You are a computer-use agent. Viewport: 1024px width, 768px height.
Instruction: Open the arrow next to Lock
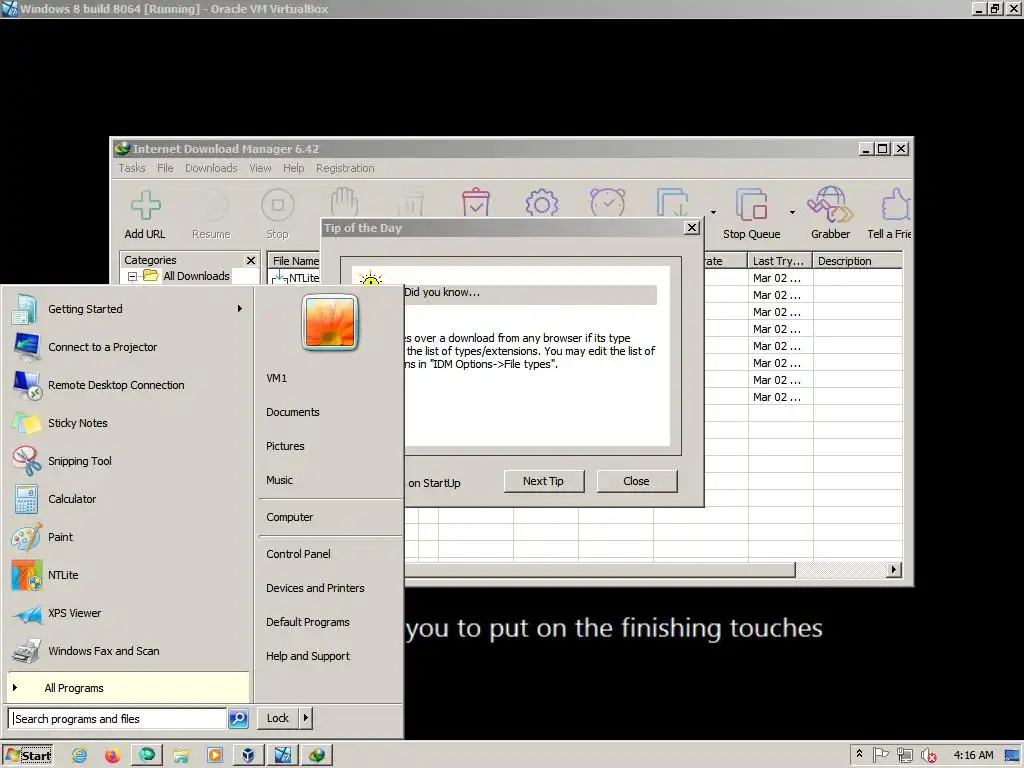tap(306, 718)
